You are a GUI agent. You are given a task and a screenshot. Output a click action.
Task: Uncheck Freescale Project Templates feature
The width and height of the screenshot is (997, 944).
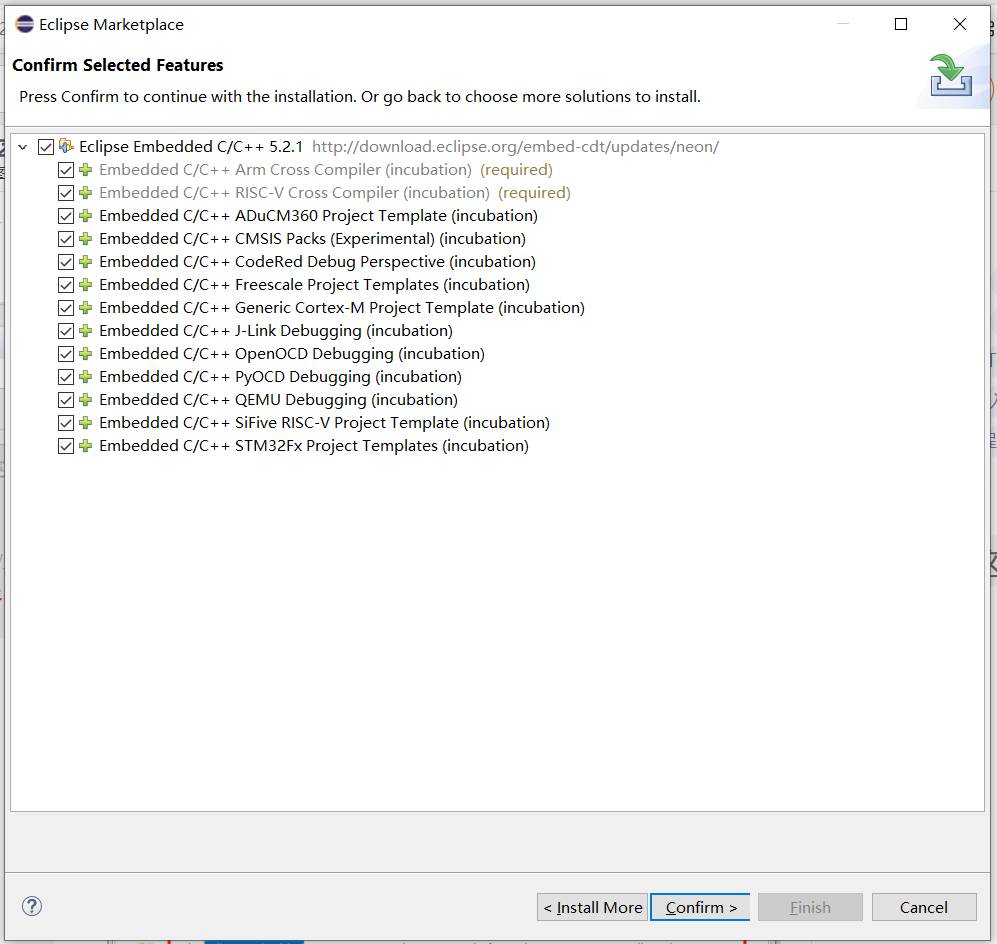[65, 285]
